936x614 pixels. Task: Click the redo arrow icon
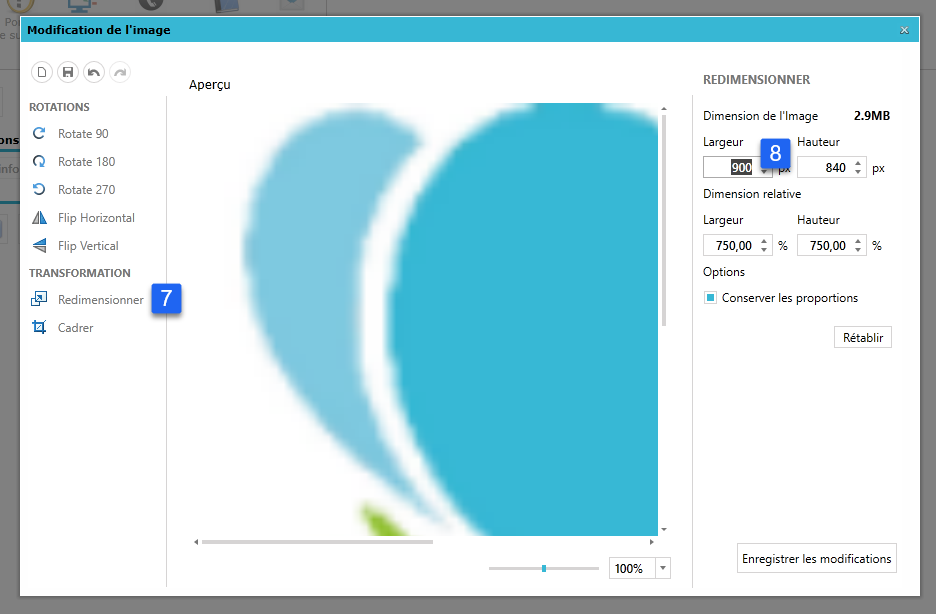pyautogui.click(x=120, y=72)
